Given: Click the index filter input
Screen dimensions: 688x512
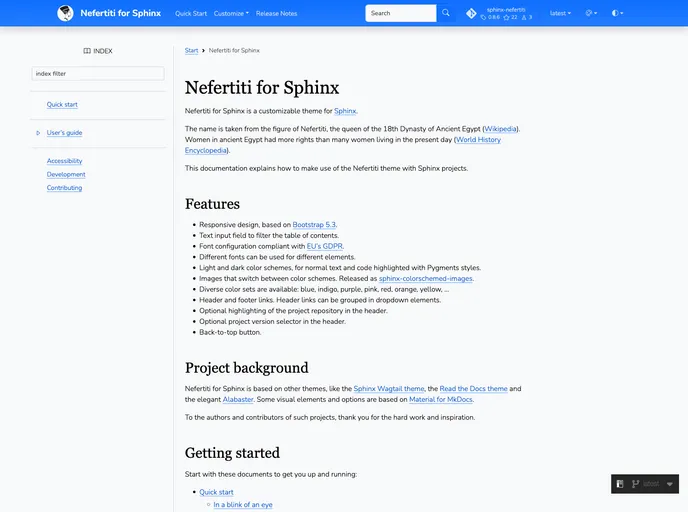Looking at the screenshot, I should tap(98, 74).
